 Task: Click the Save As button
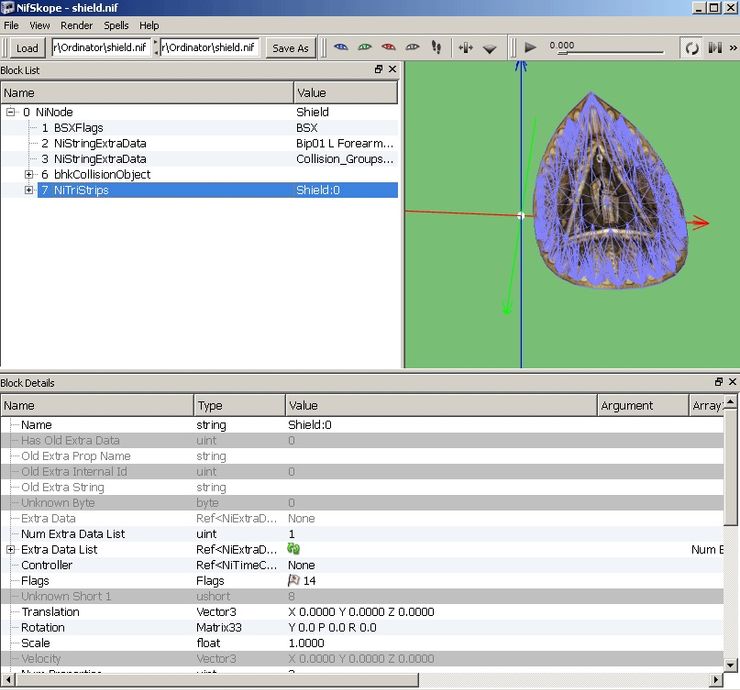pos(291,48)
